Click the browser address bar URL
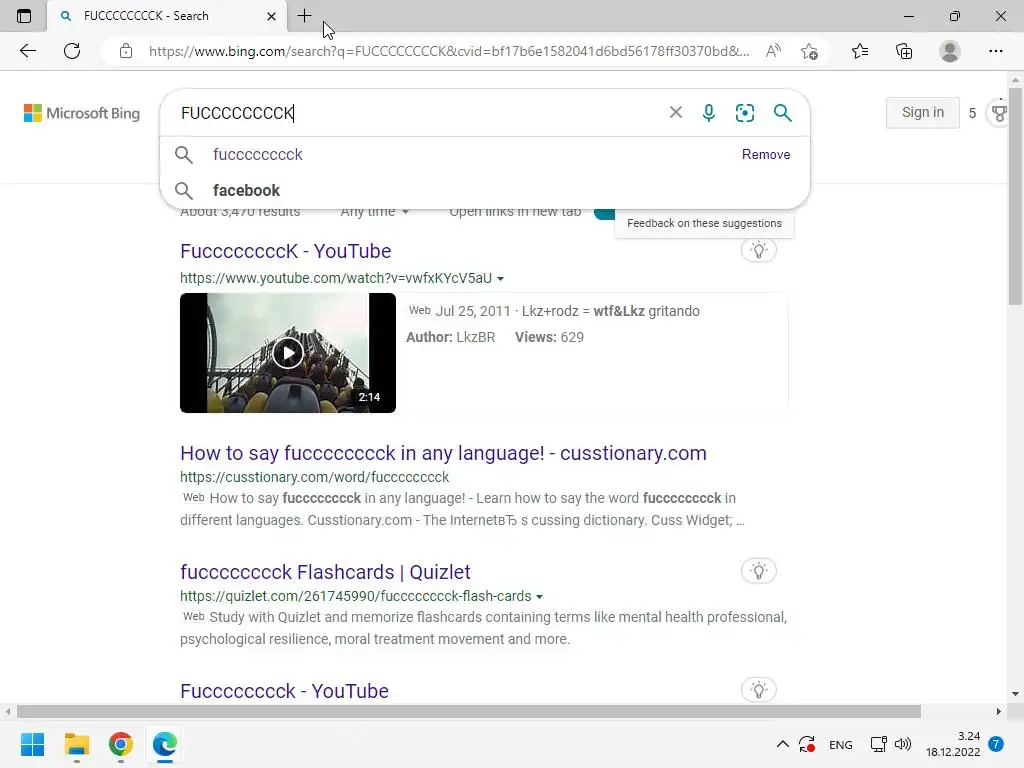 tap(449, 51)
